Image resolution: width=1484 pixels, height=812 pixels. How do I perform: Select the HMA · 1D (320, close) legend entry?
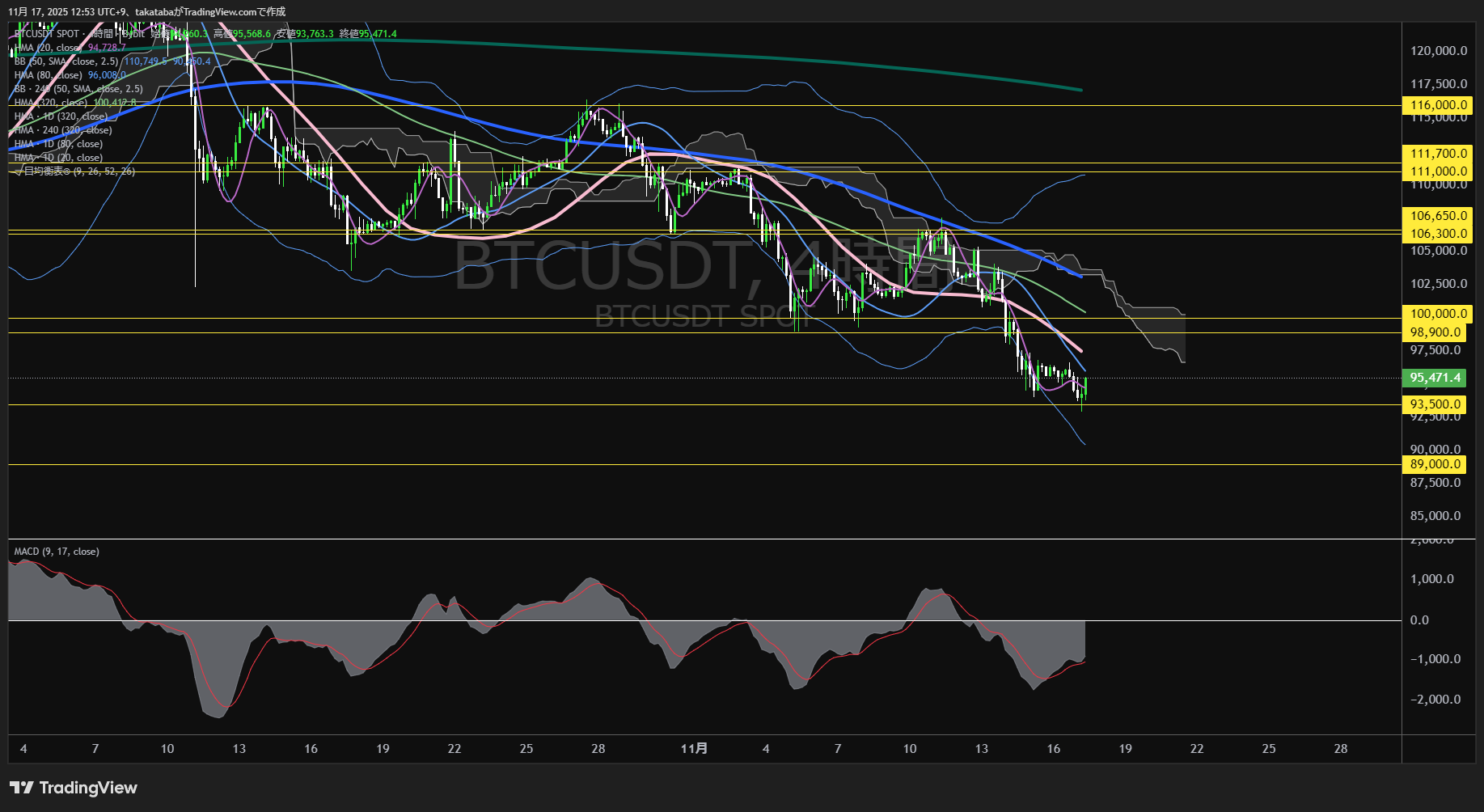61,116
